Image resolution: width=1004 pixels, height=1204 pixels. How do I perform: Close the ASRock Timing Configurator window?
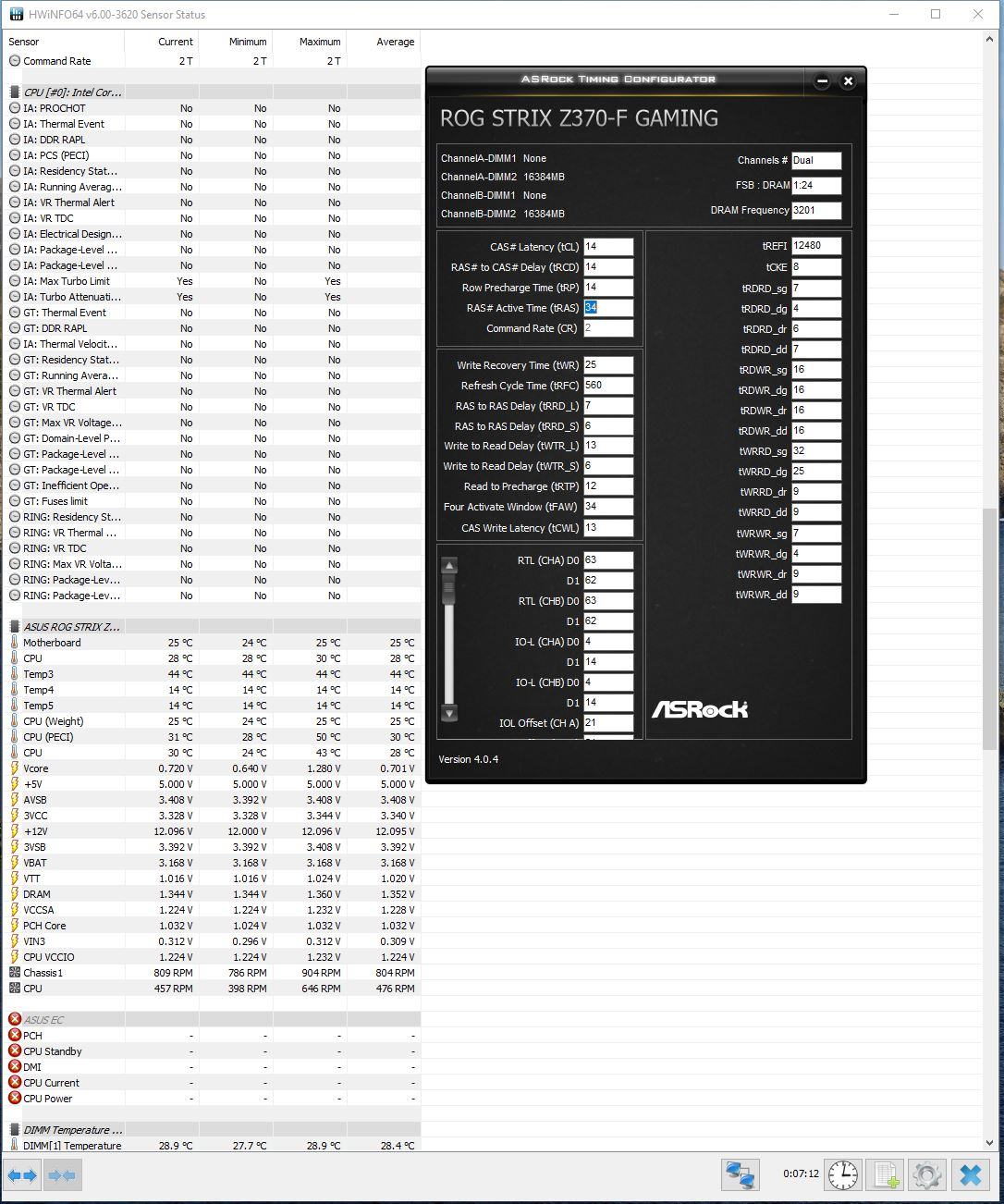point(848,81)
